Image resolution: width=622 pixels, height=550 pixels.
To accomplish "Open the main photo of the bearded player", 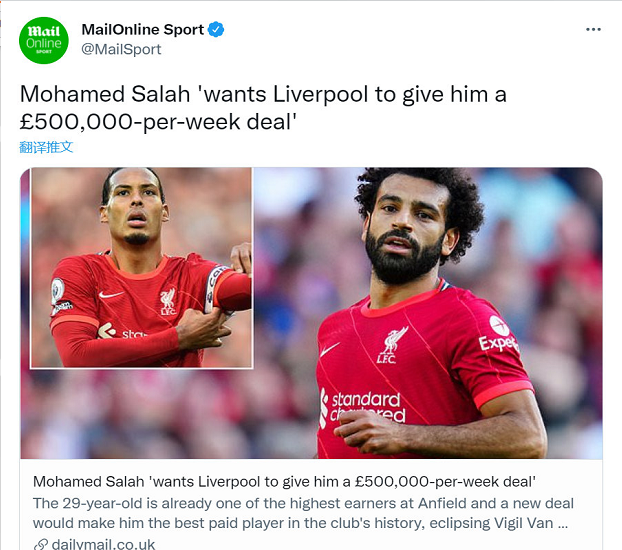I will tap(428, 313).
